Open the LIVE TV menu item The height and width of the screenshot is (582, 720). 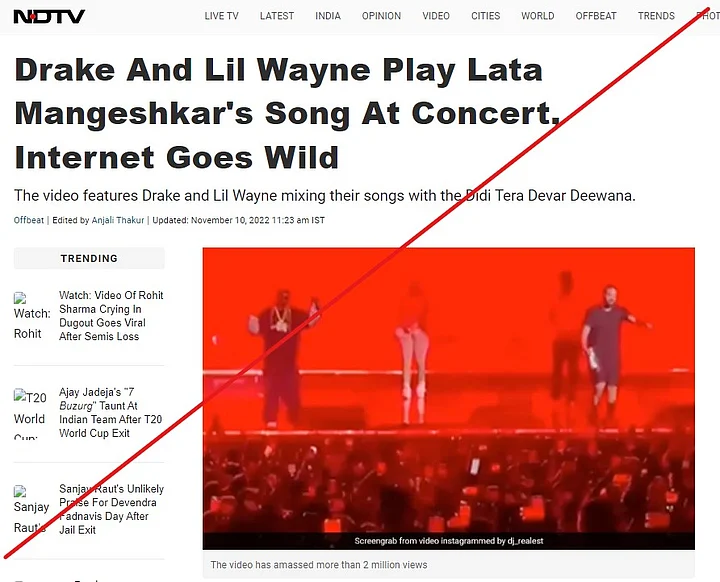point(221,16)
